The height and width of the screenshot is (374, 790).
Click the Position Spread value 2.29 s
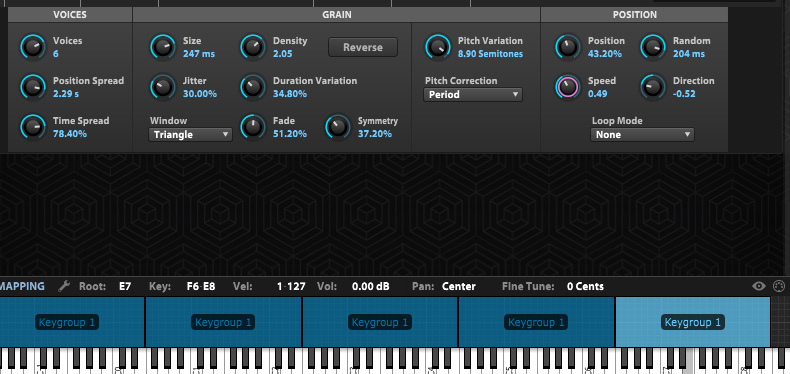tap(66, 94)
